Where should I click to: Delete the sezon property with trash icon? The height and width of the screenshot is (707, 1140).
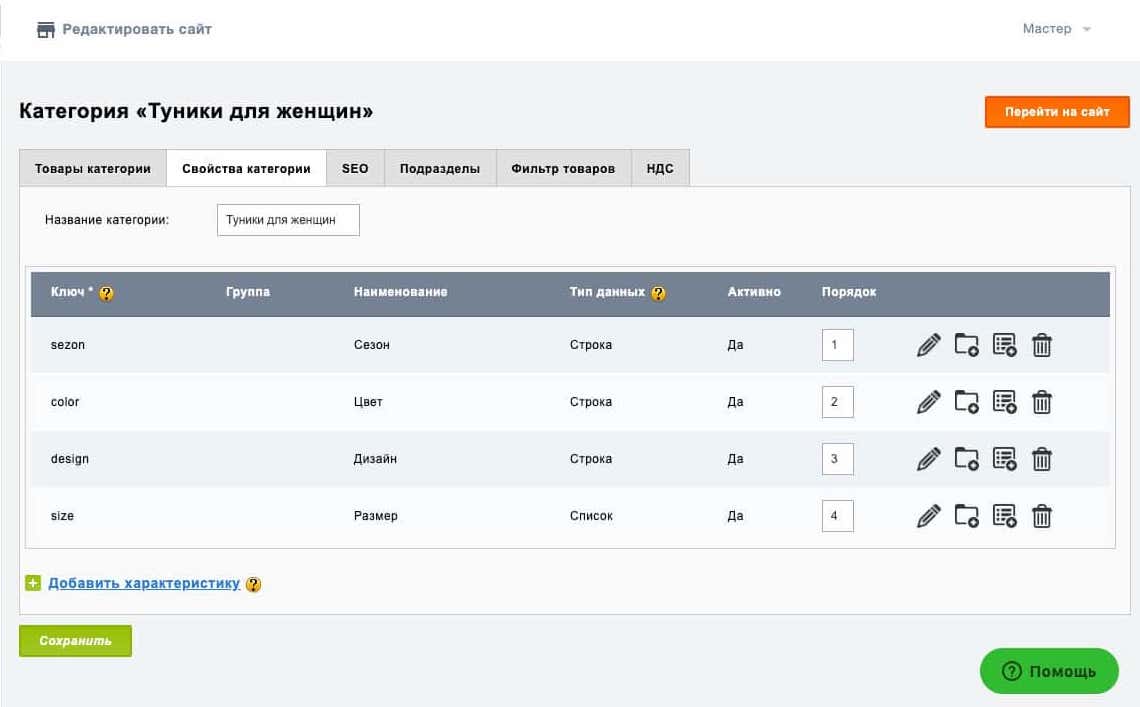pyautogui.click(x=1042, y=345)
